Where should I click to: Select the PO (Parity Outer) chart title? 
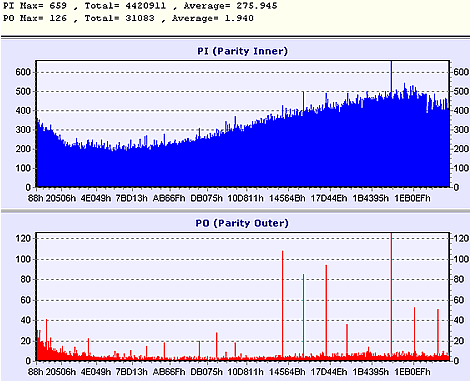[242, 223]
